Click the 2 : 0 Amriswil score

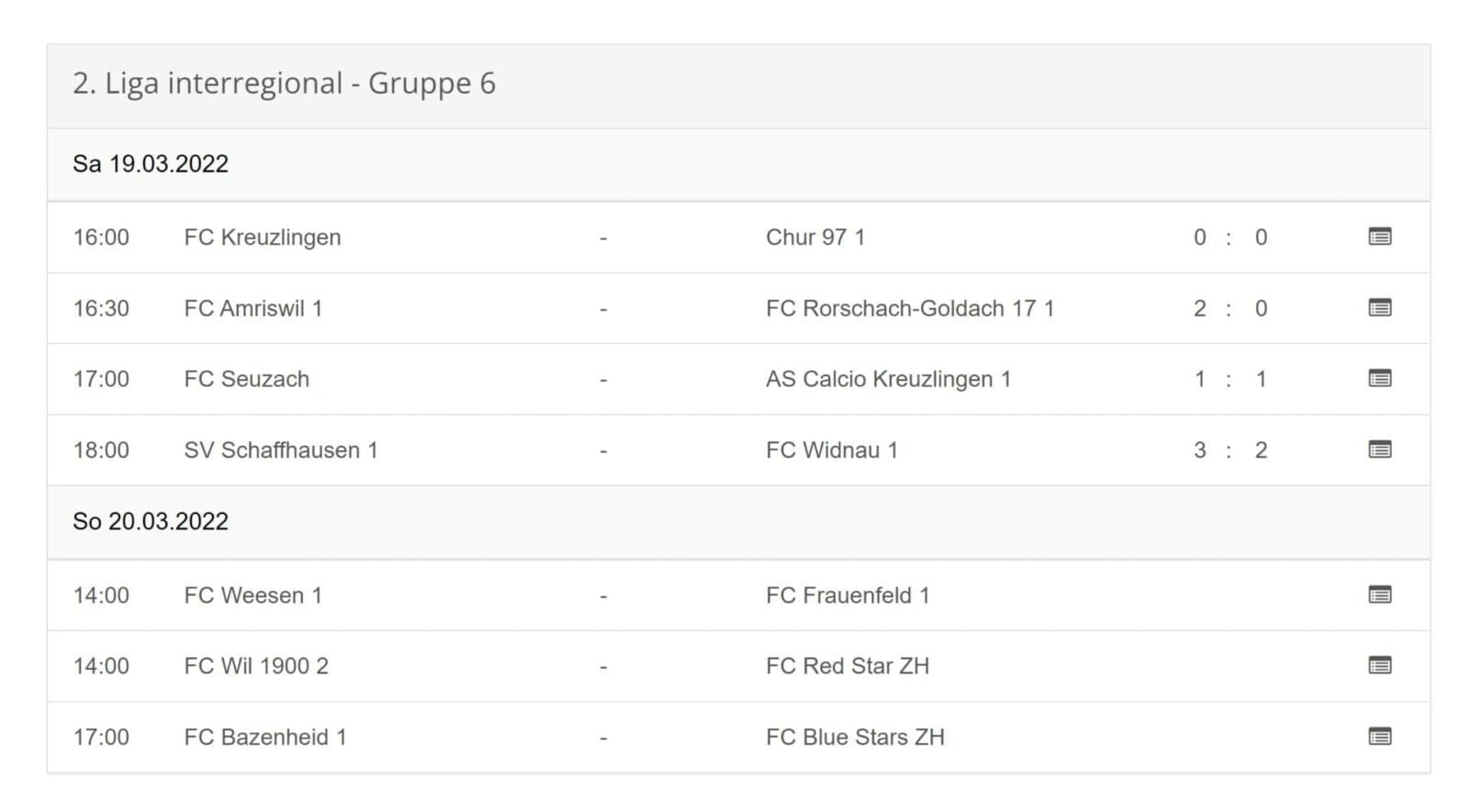[x=1229, y=308]
